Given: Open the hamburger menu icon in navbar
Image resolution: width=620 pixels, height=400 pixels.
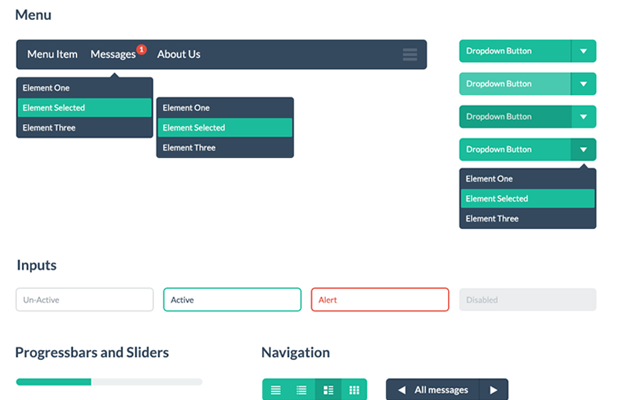Looking at the screenshot, I should tap(410, 55).
